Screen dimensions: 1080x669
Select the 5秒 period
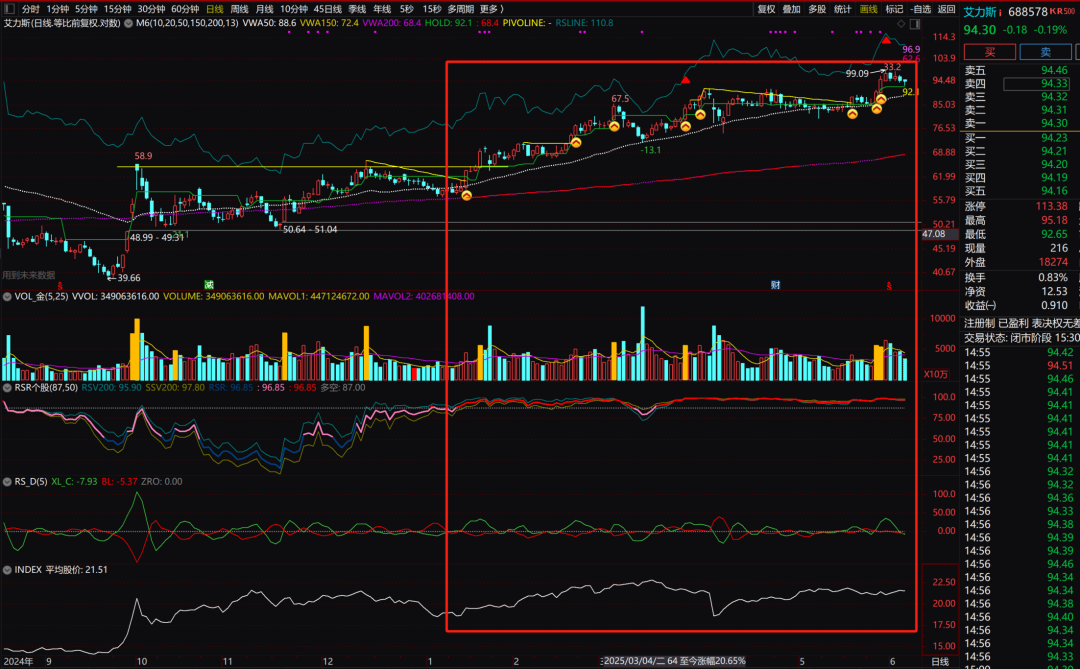click(x=406, y=9)
